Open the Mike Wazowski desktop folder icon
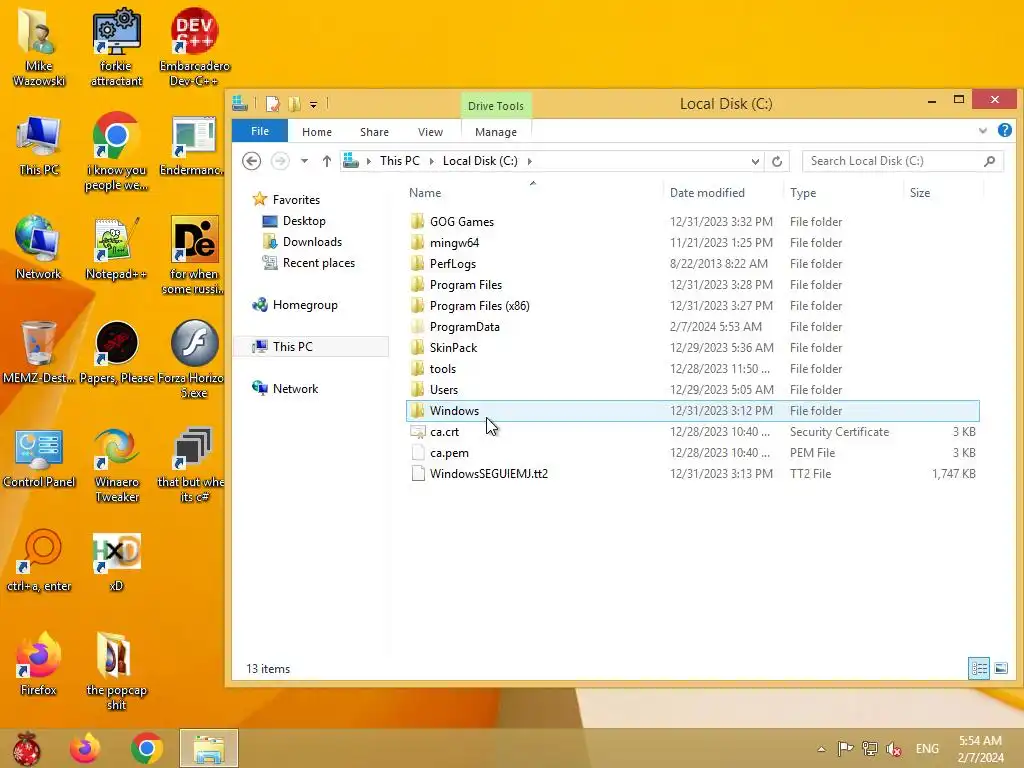Screen dimensions: 1024x768 [x=39, y=47]
